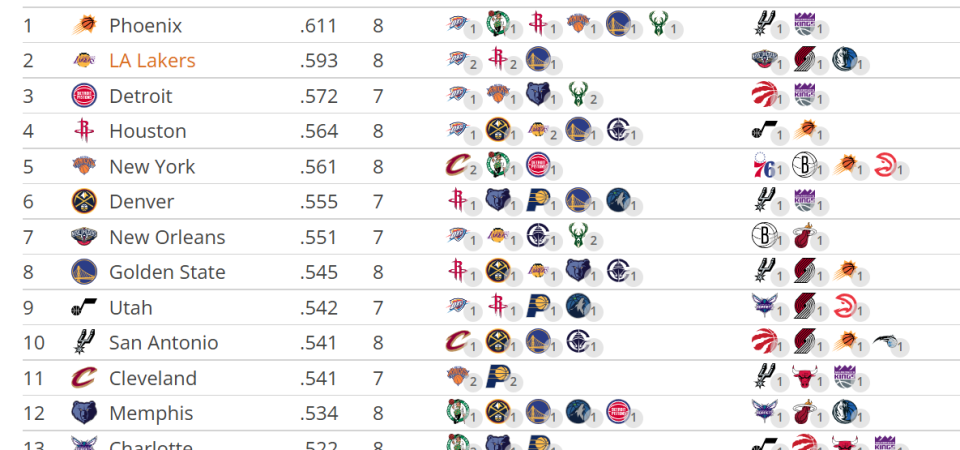Image resolution: width=960 pixels, height=450 pixels.
Task: Open the Golden State team link
Action: pyautogui.click(x=167, y=272)
